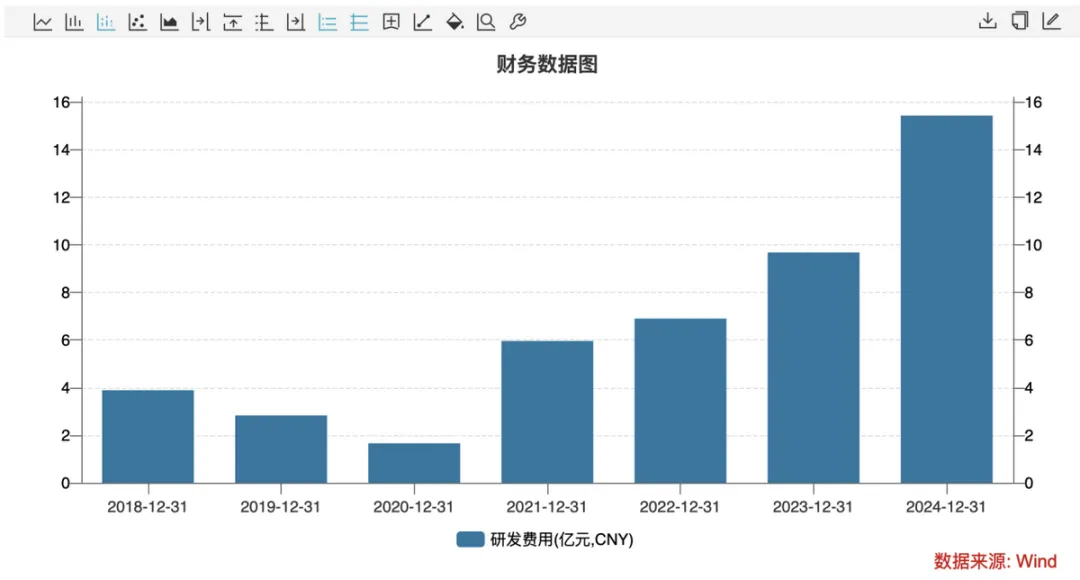Download the chart using download icon

tap(987, 21)
